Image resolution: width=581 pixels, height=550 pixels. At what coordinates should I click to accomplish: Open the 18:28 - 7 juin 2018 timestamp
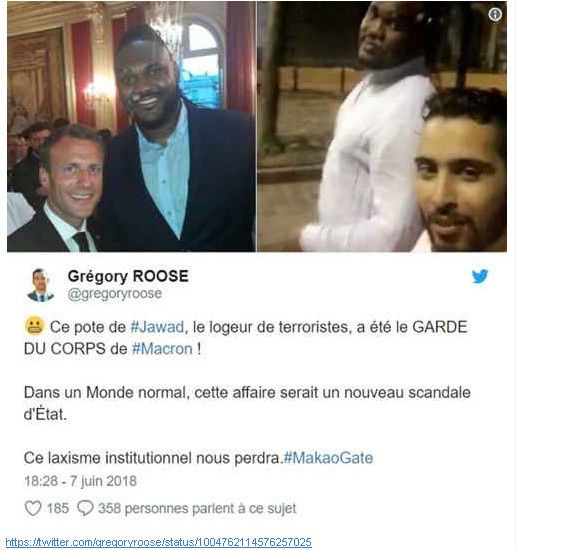80,481
